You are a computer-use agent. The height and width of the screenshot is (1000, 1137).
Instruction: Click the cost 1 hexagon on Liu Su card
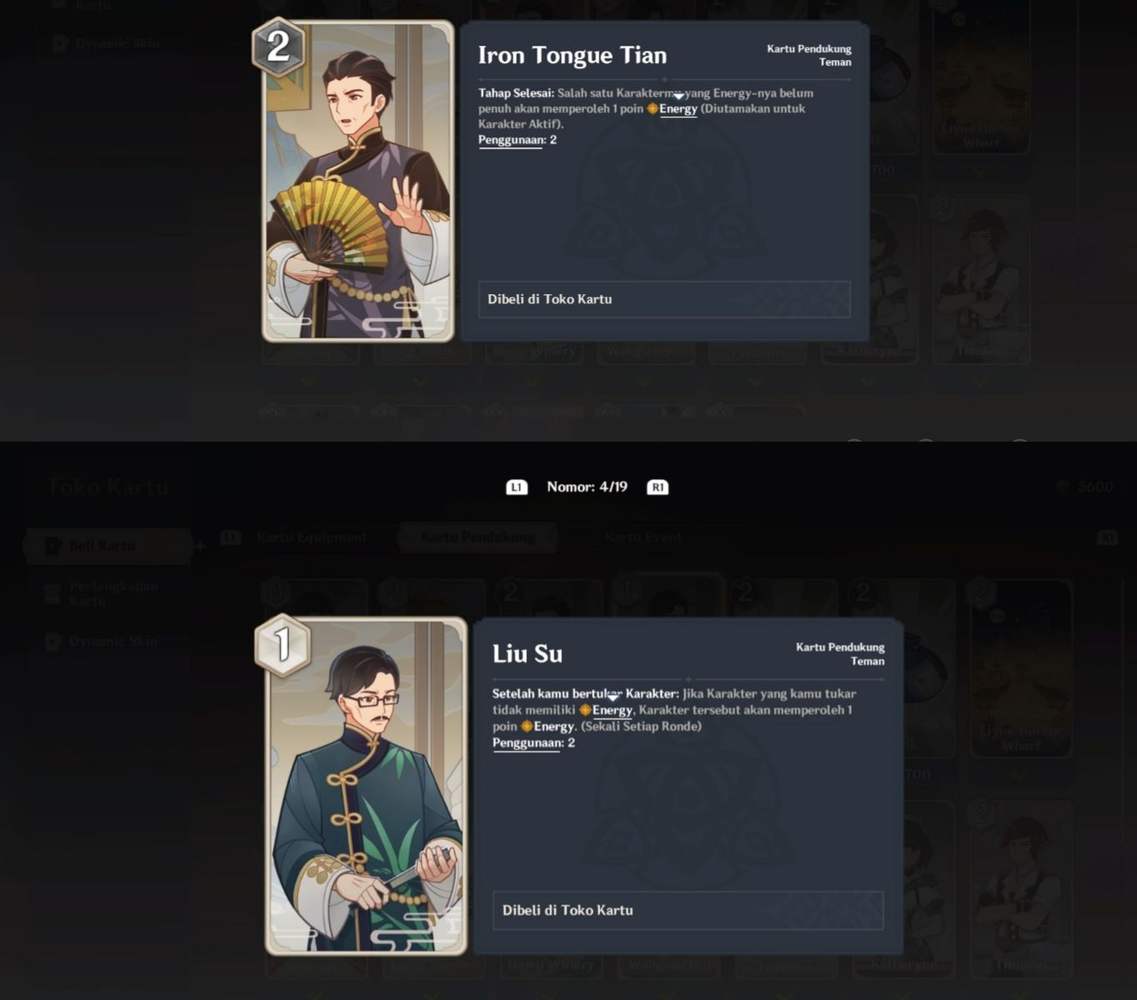click(283, 644)
